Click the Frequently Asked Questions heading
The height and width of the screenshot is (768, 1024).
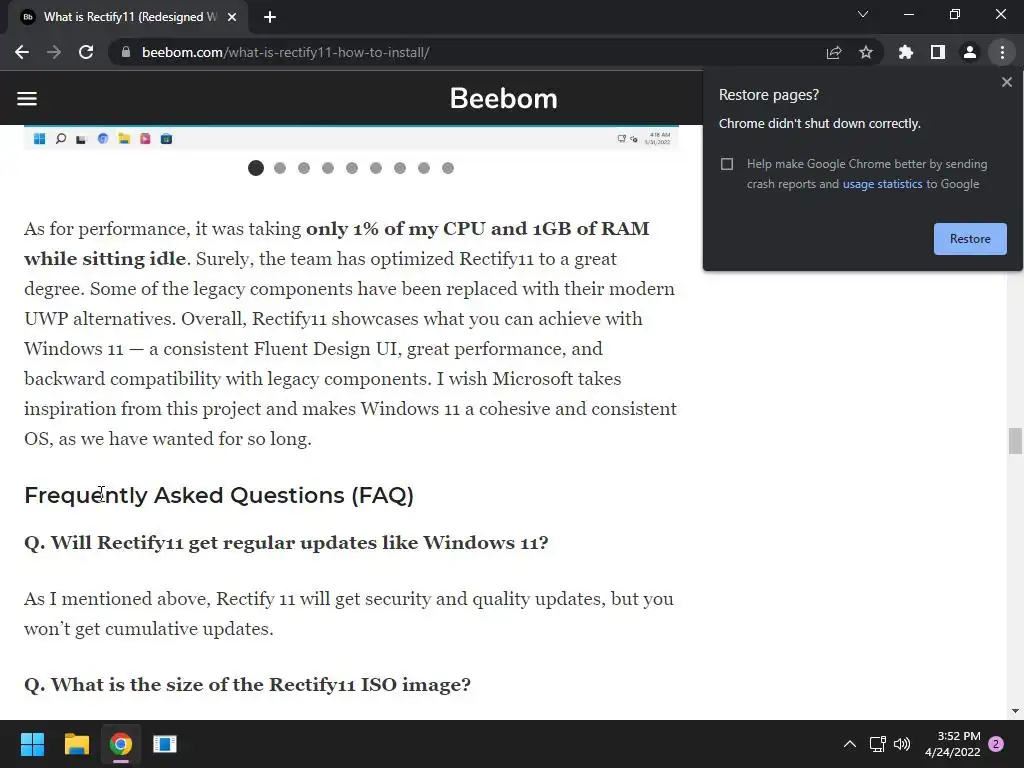click(x=219, y=495)
